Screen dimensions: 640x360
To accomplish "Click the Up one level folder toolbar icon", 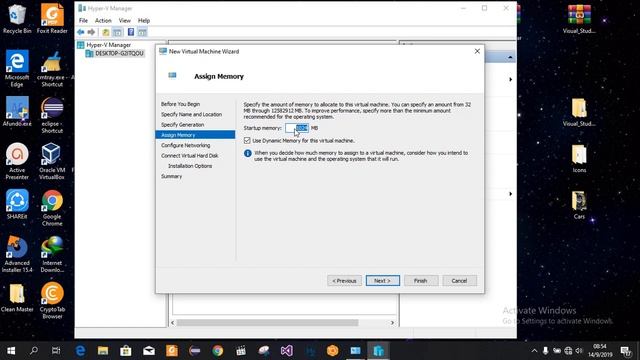I will [x=106, y=32].
